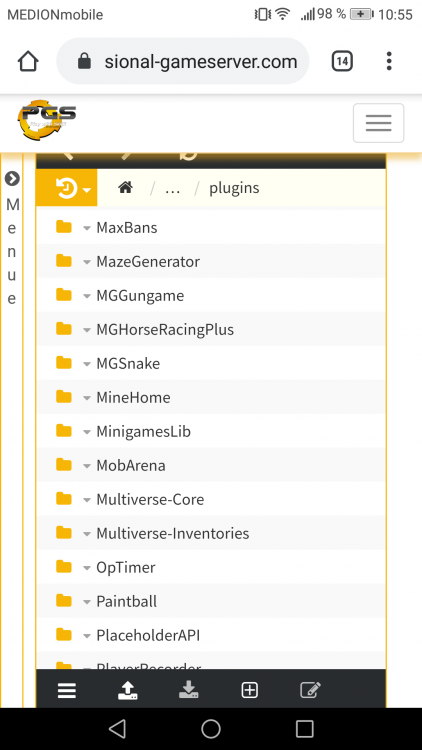This screenshot has width=422, height=750.
Task: Expand the Multiverse-Inventories dropdown caret
Action: coord(87,534)
